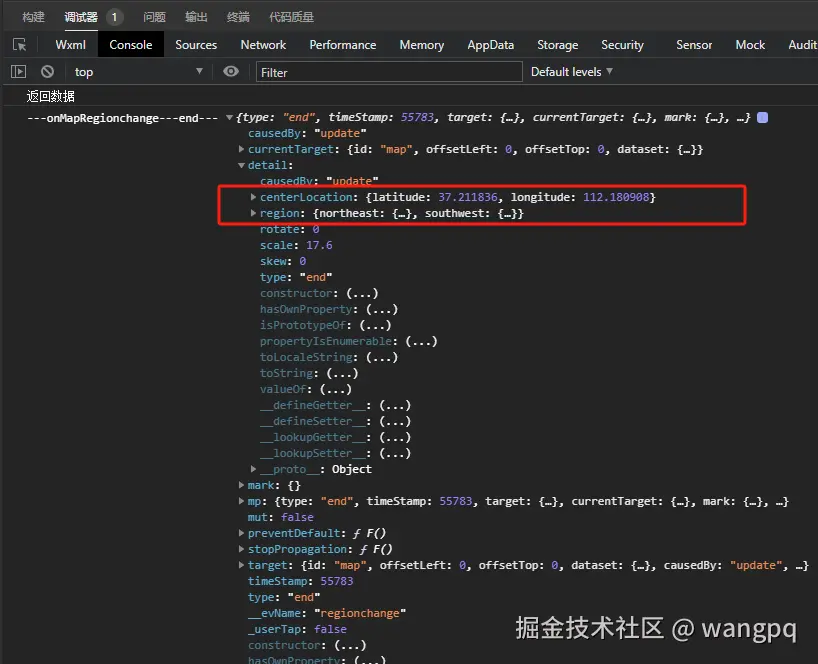The width and height of the screenshot is (818, 664).
Task: Invoke the isPrototypeOf getter
Action: [x=375, y=325]
